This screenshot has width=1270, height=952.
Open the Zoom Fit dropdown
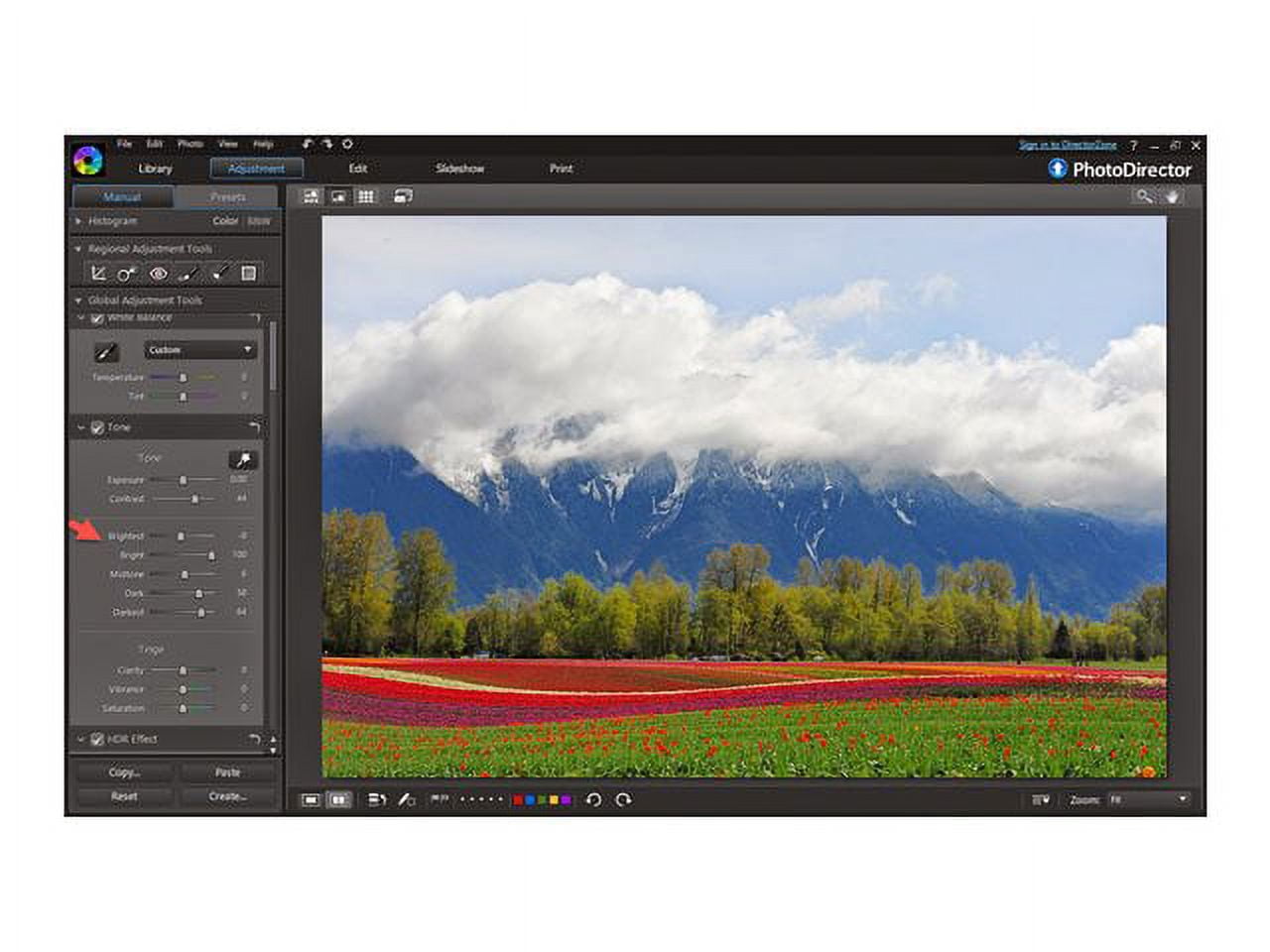point(1148,799)
